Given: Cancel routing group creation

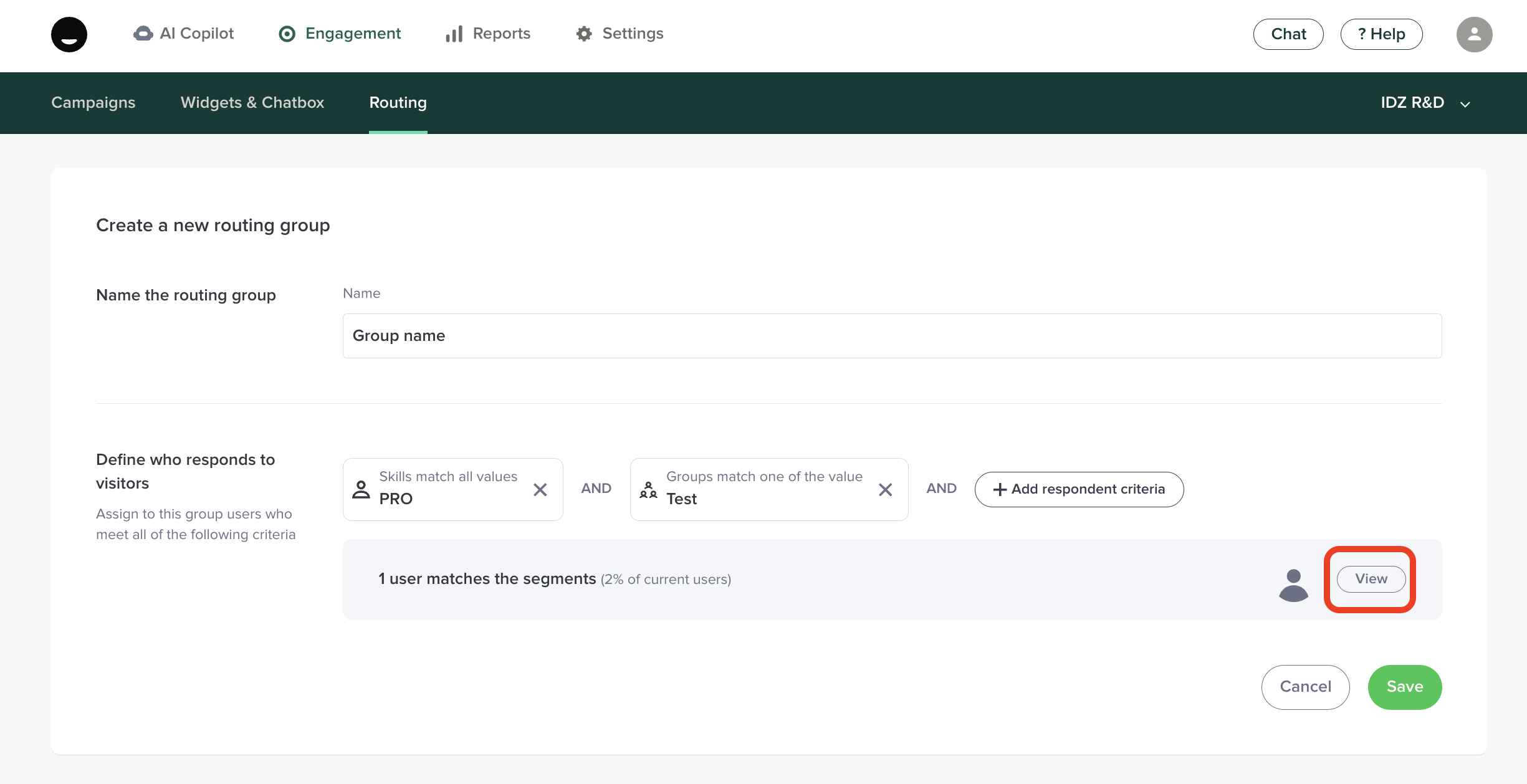Looking at the screenshot, I should 1305,687.
